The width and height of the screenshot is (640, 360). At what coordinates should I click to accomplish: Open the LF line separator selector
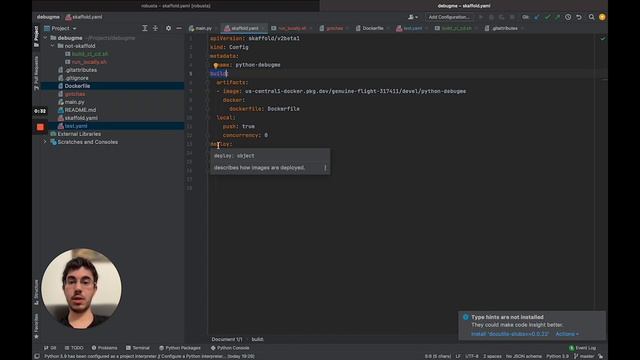(x=458, y=356)
